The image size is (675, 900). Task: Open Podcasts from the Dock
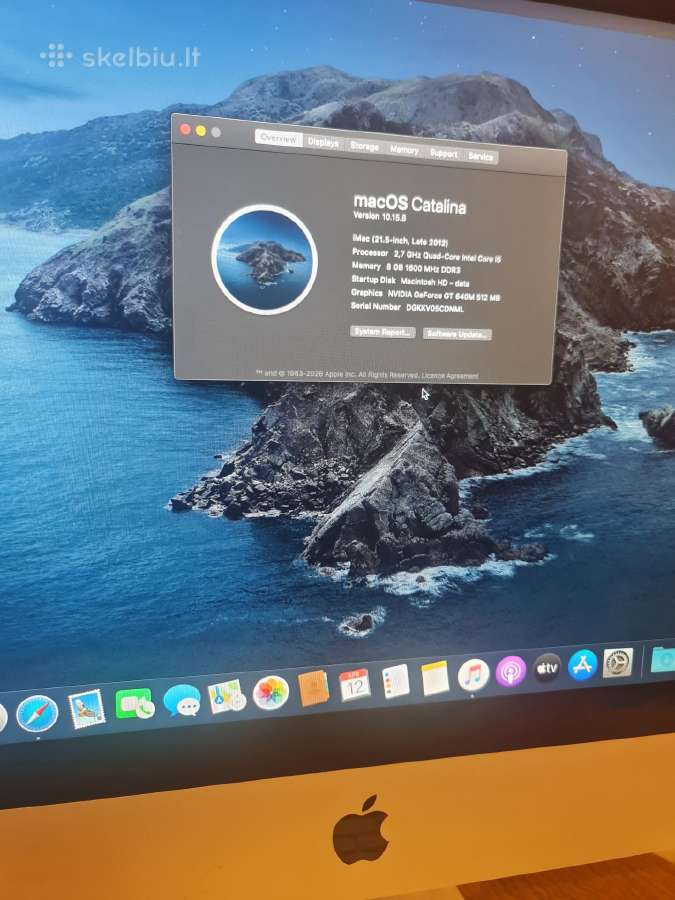click(x=510, y=671)
